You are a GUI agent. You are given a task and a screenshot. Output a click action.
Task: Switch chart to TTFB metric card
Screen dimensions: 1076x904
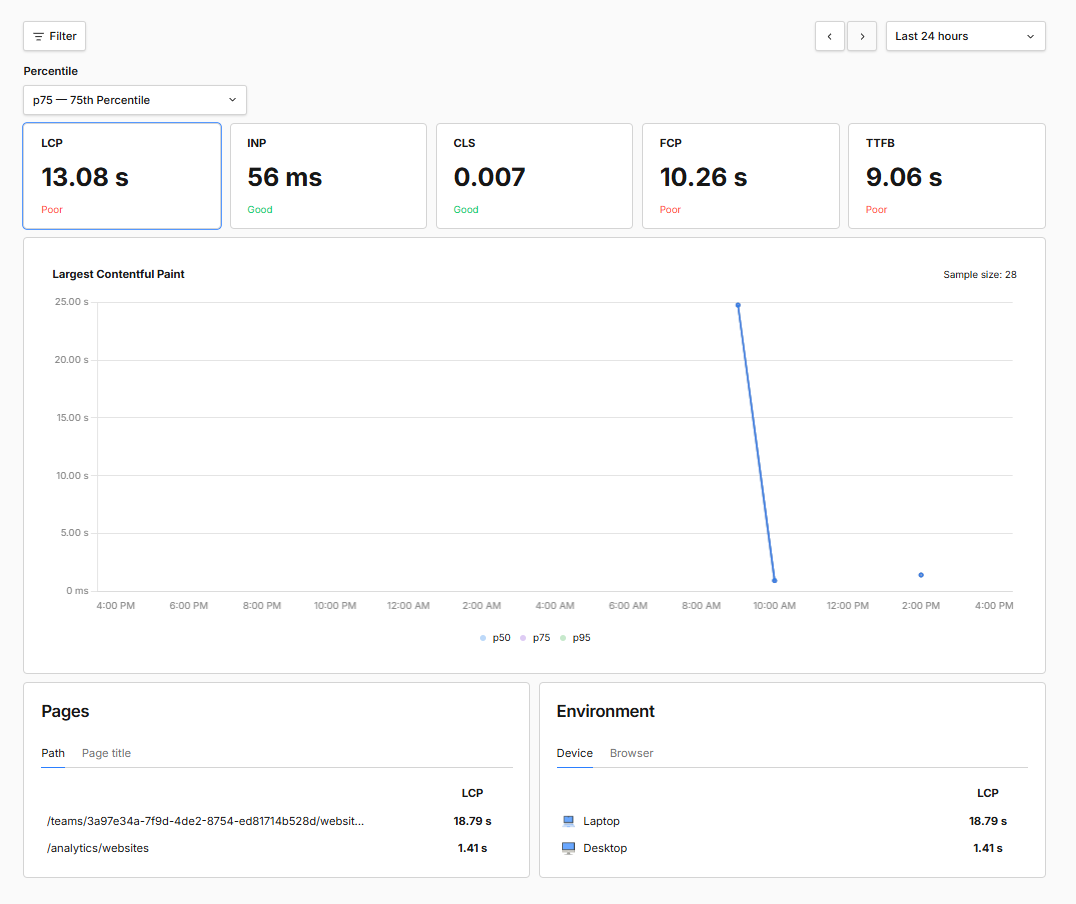point(946,176)
